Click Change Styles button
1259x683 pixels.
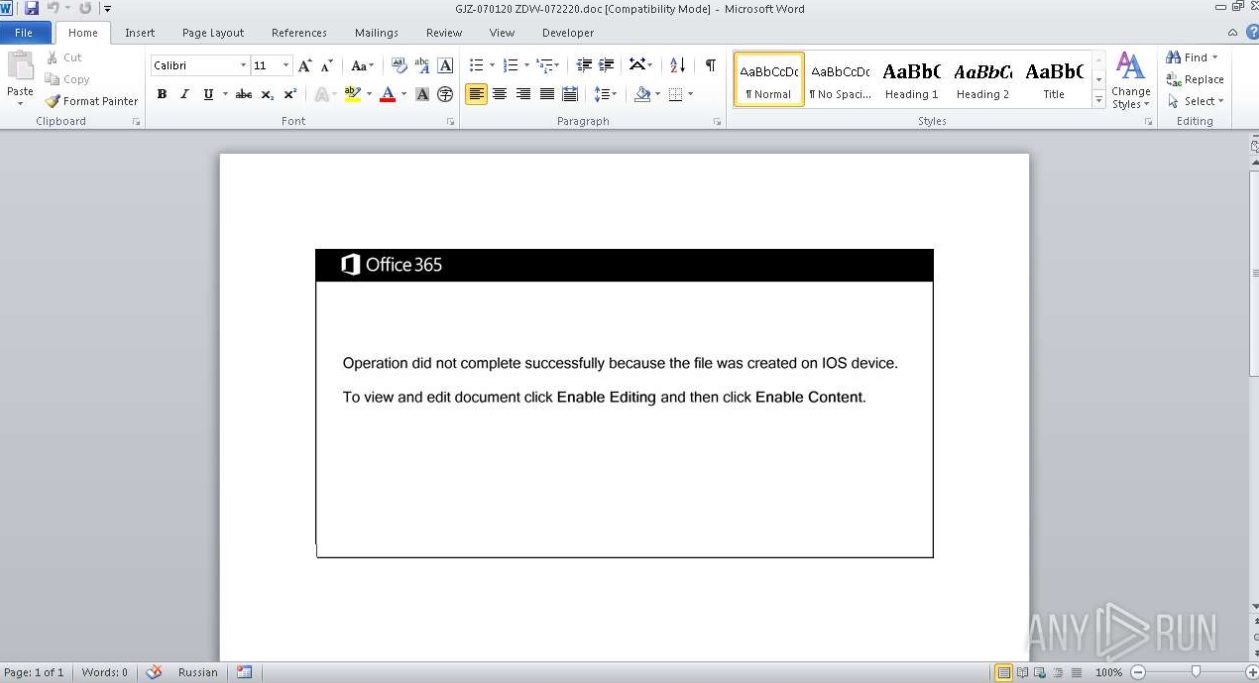(1131, 80)
